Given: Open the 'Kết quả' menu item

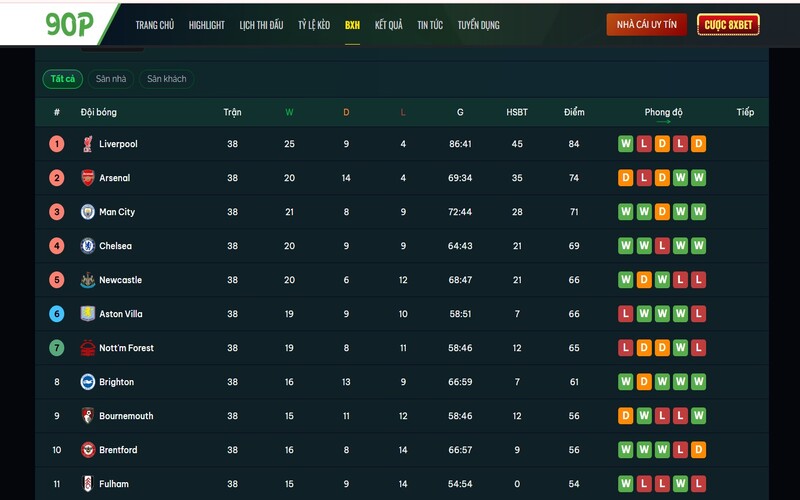Looking at the screenshot, I should pos(388,25).
